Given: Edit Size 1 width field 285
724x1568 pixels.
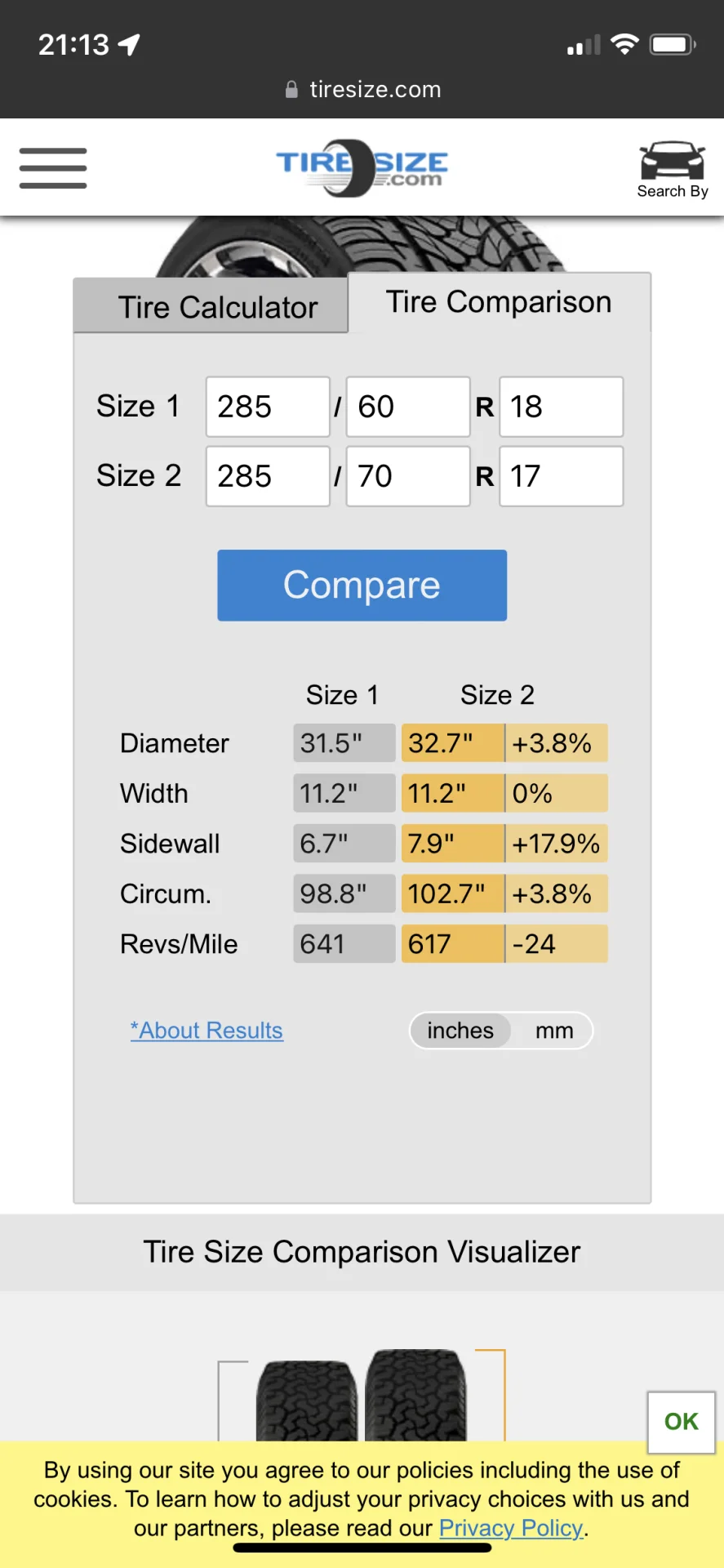Looking at the screenshot, I should pos(268,407).
